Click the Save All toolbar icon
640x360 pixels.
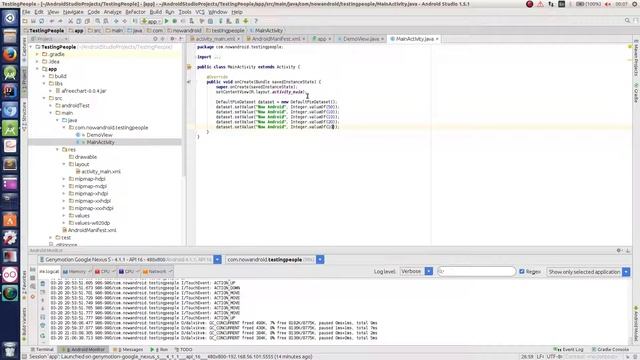coord(33,21)
